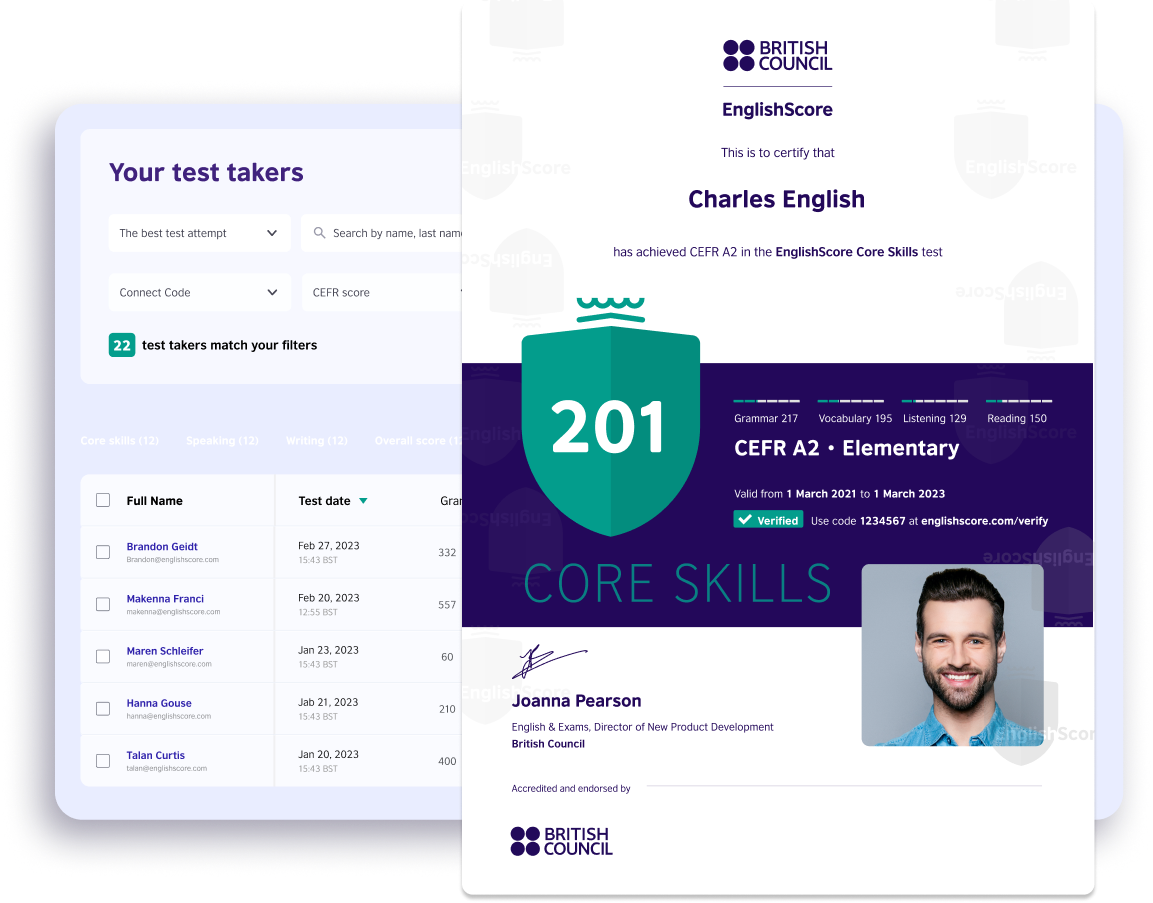Tick the checkbox for Brandon Geidt
This screenshot has height=903, width=1153.
pyautogui.click(x=103, y=552)
